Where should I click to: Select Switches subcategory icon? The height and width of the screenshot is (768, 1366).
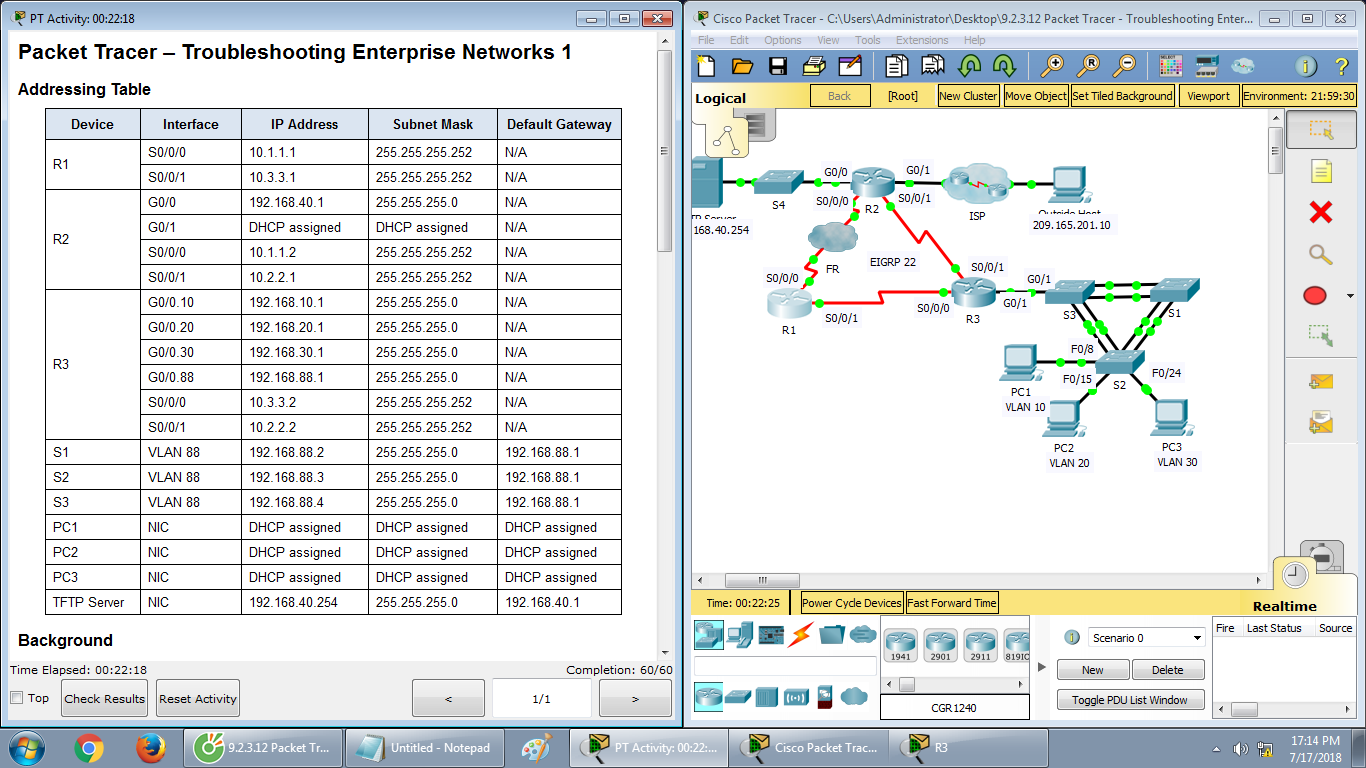click(x=738, y=696)
